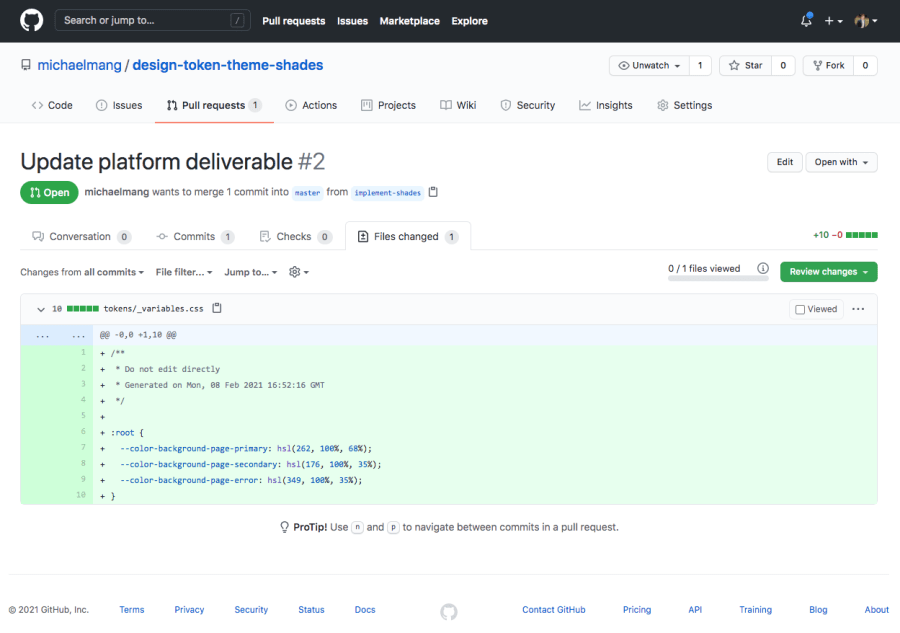Click the implement-shades branch label
This screenshot has height=633, width=900.
pos(387,193)
